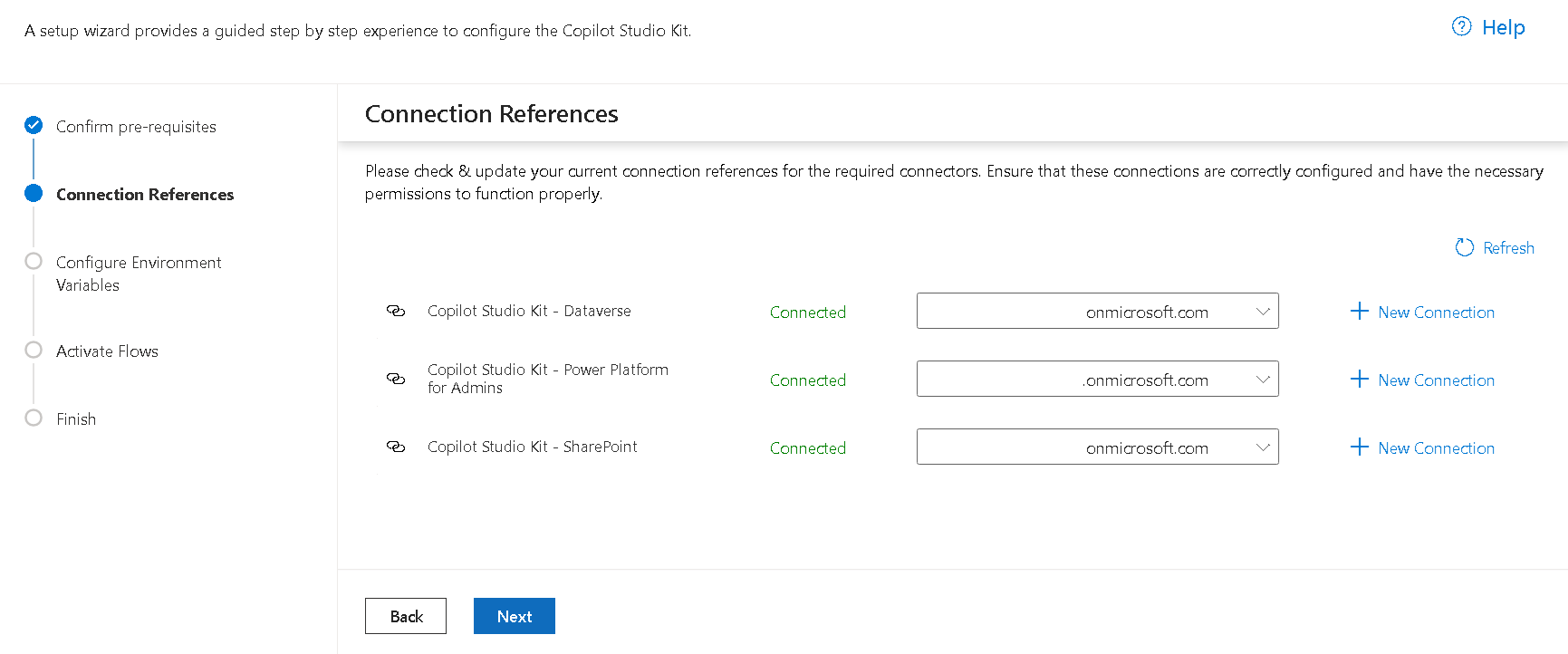The height and width of the screenshot is (654, 1568).
Task: Click the link icon beside Power Platform for Admins
Action: tap(396, 379)
